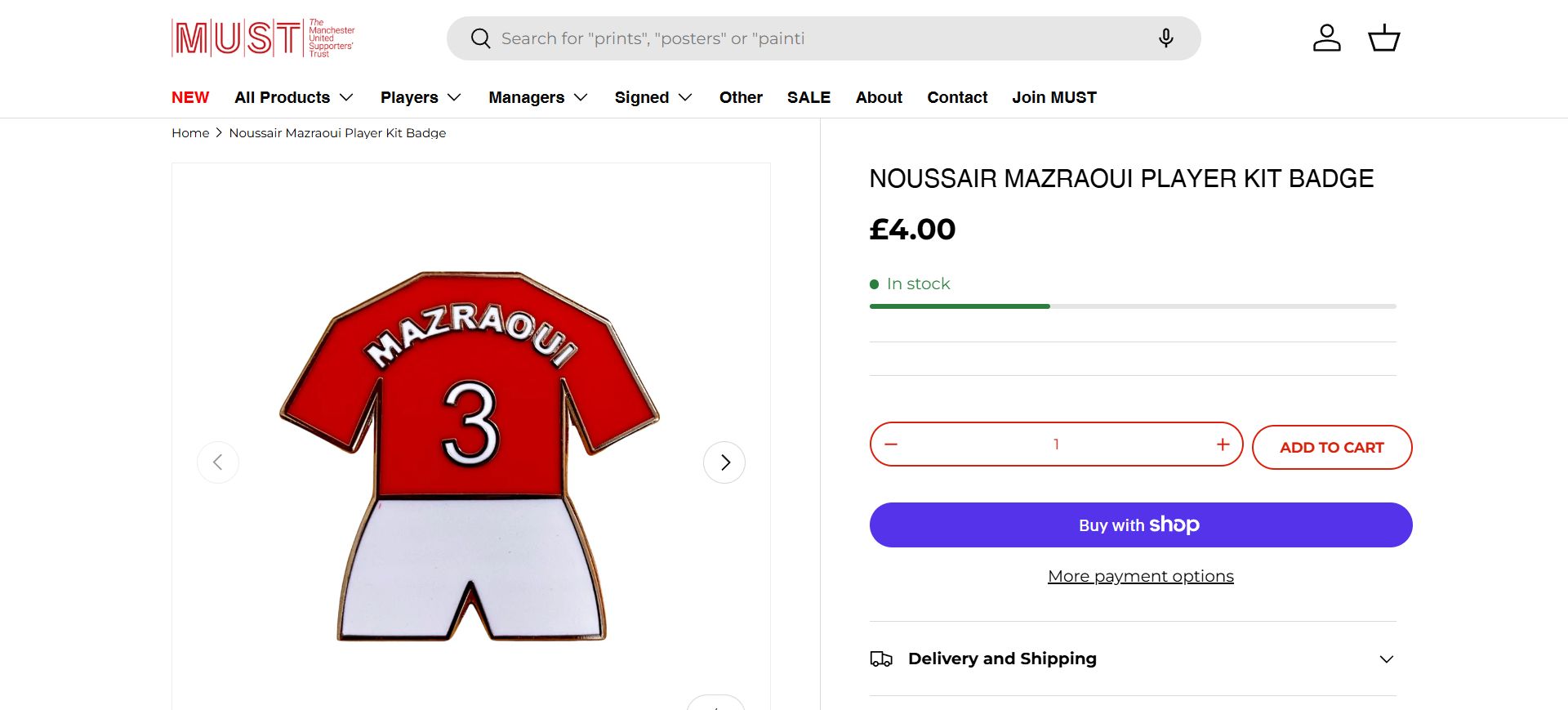
Task: Click the Add to Cart button
Action: (x=1331, y=448)
